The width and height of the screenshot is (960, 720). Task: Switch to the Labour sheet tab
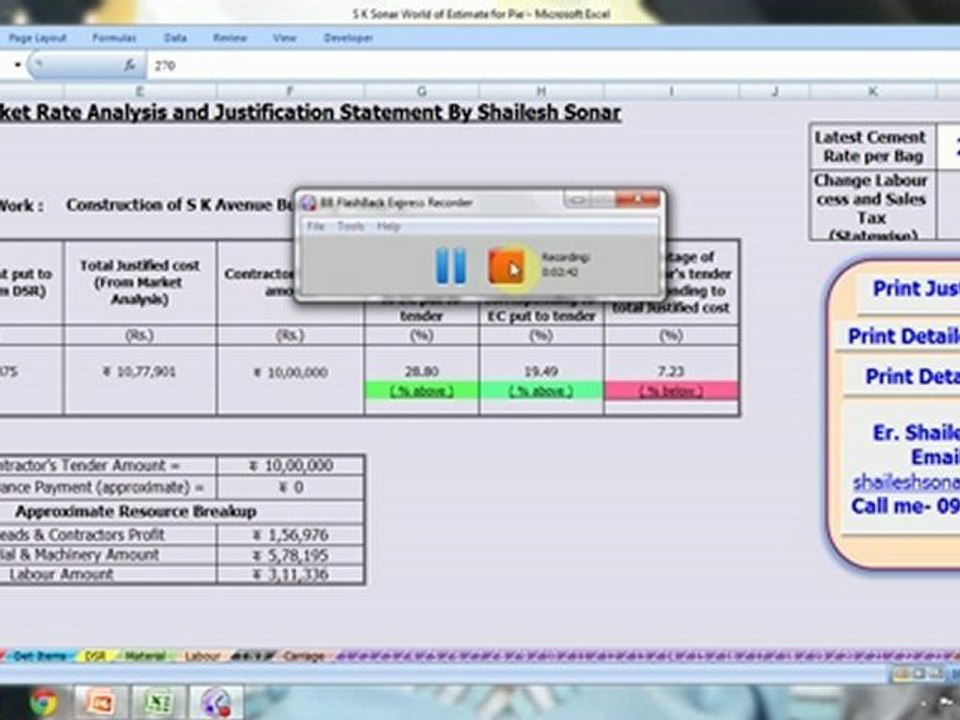pos(202,656)
